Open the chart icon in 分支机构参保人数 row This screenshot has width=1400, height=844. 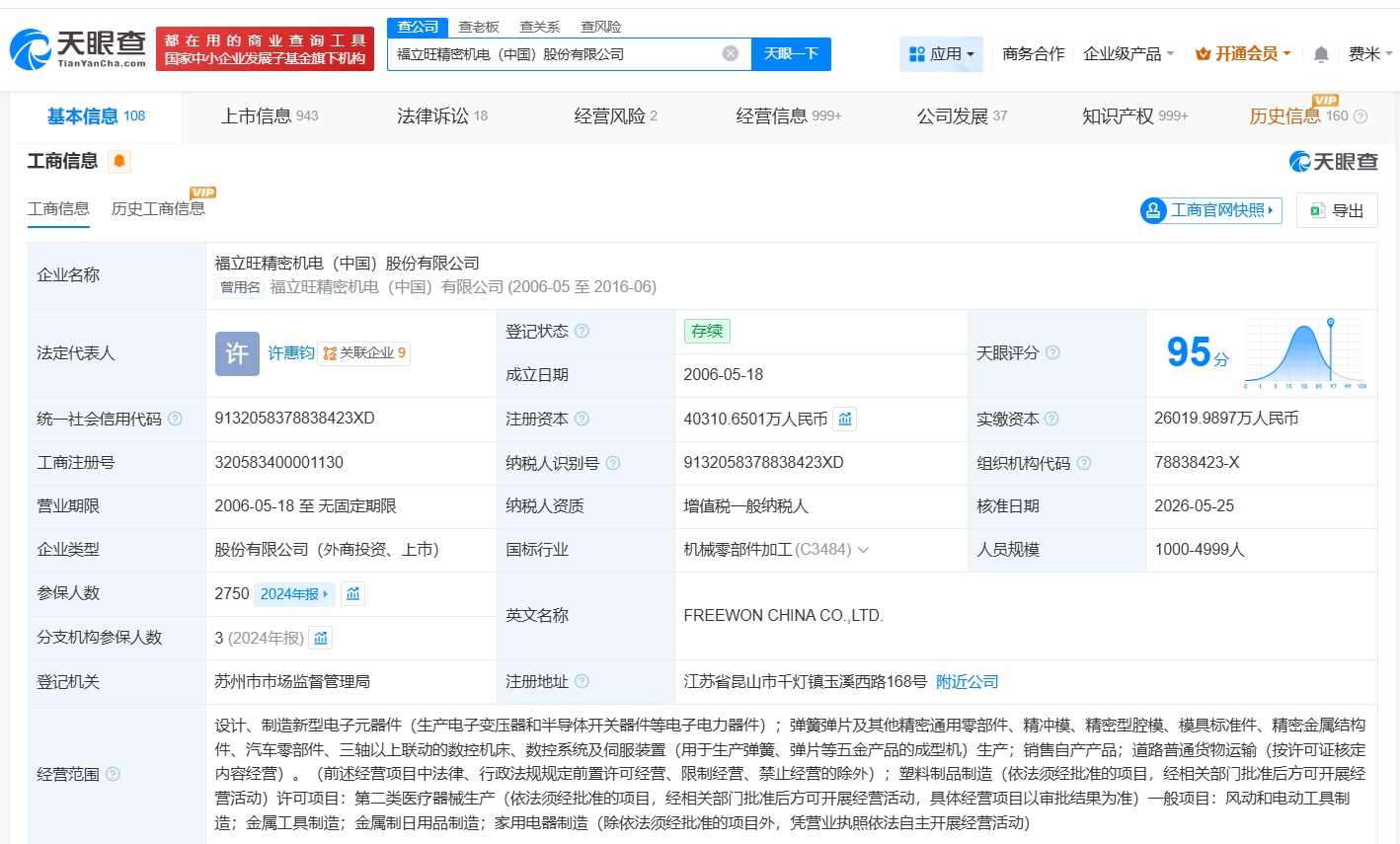click(x=321, y=639)
